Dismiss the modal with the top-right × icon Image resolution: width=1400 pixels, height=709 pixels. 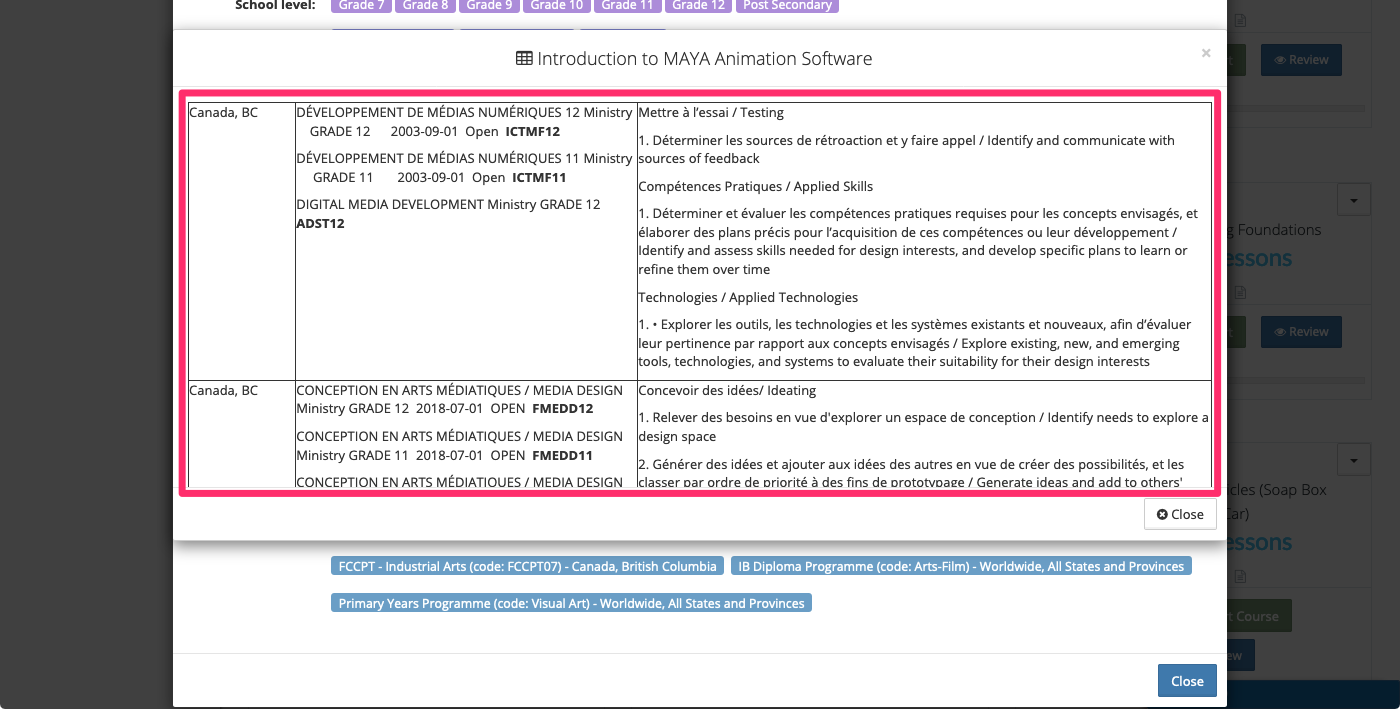(x=1206, y=53)
